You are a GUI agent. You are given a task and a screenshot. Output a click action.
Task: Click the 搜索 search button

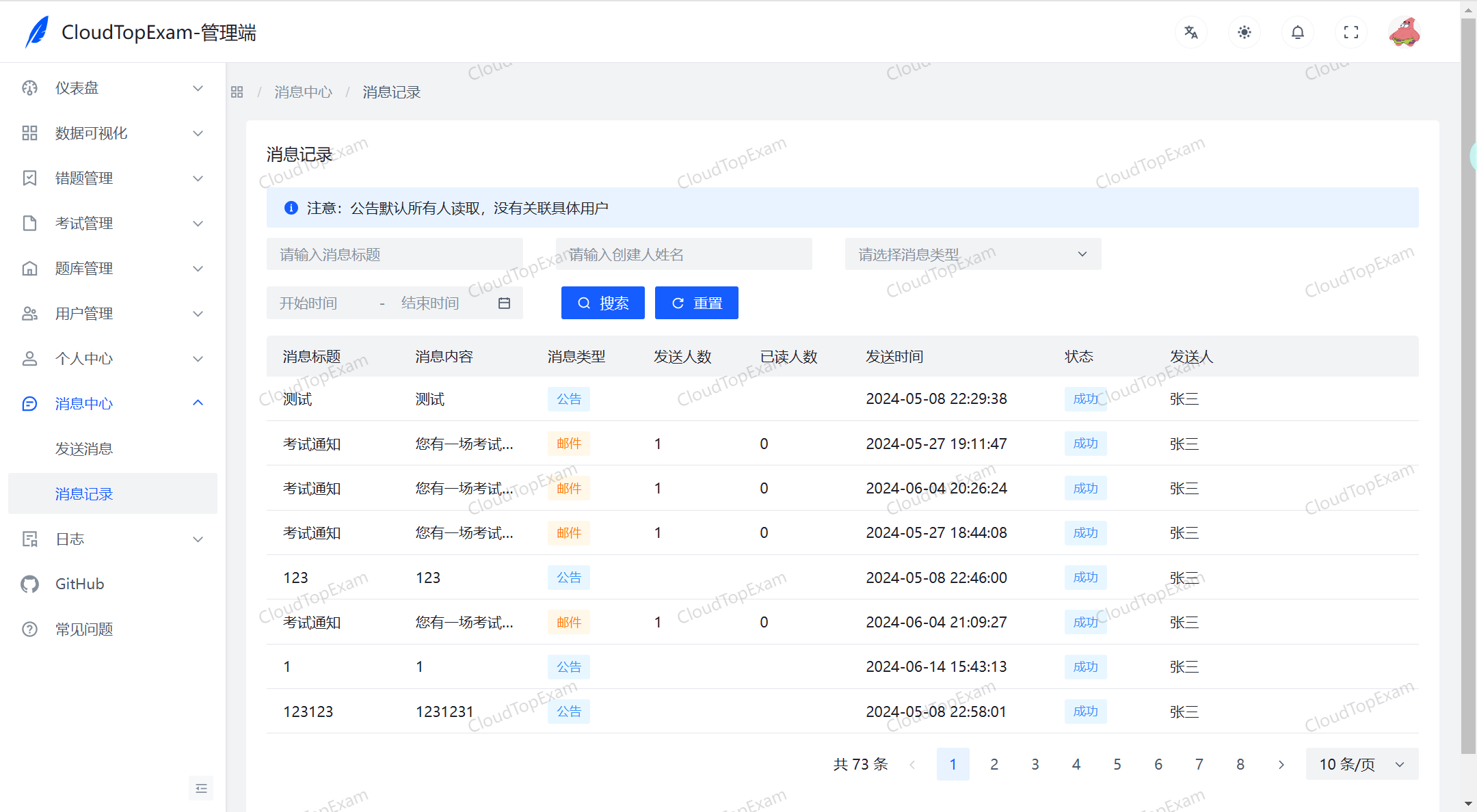(602, 303)
